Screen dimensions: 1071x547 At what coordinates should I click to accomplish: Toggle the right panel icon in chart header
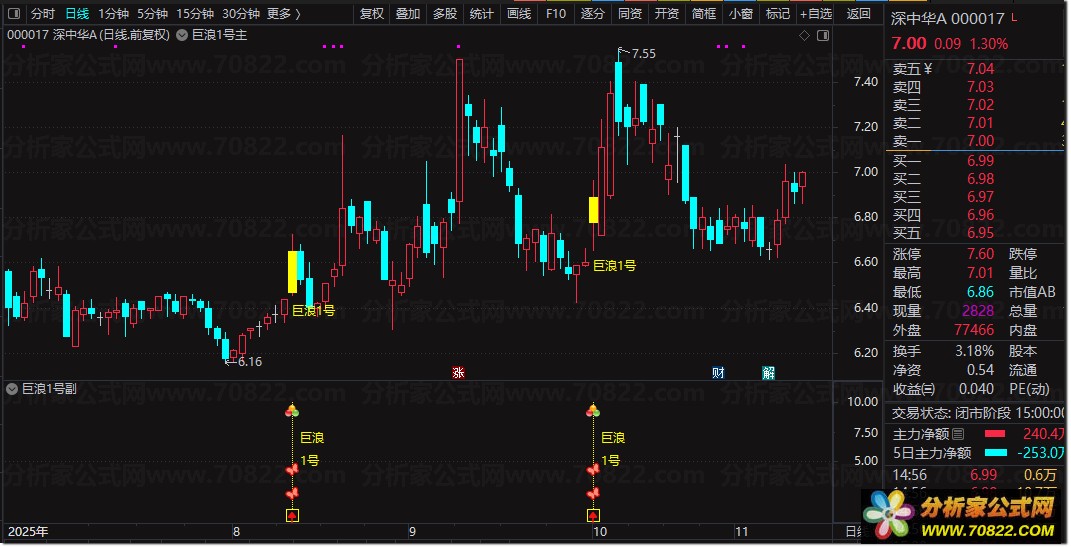point(823,36)
